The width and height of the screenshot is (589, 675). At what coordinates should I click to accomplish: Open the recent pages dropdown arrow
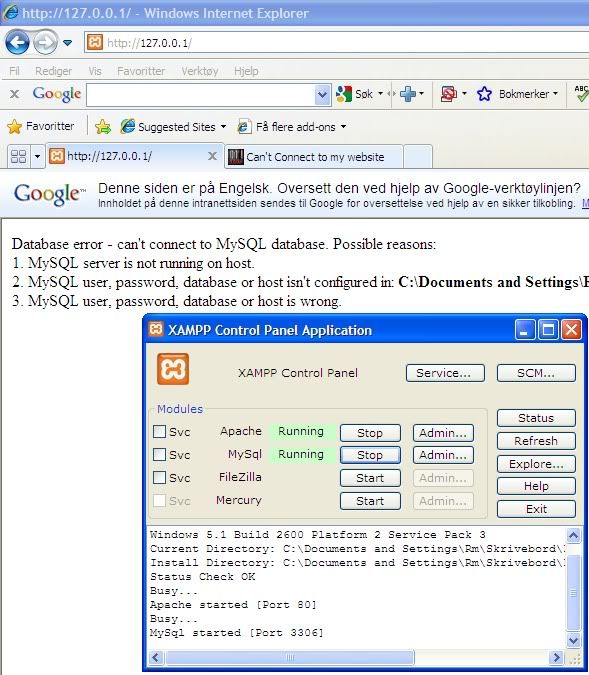[x=68, y=43]
